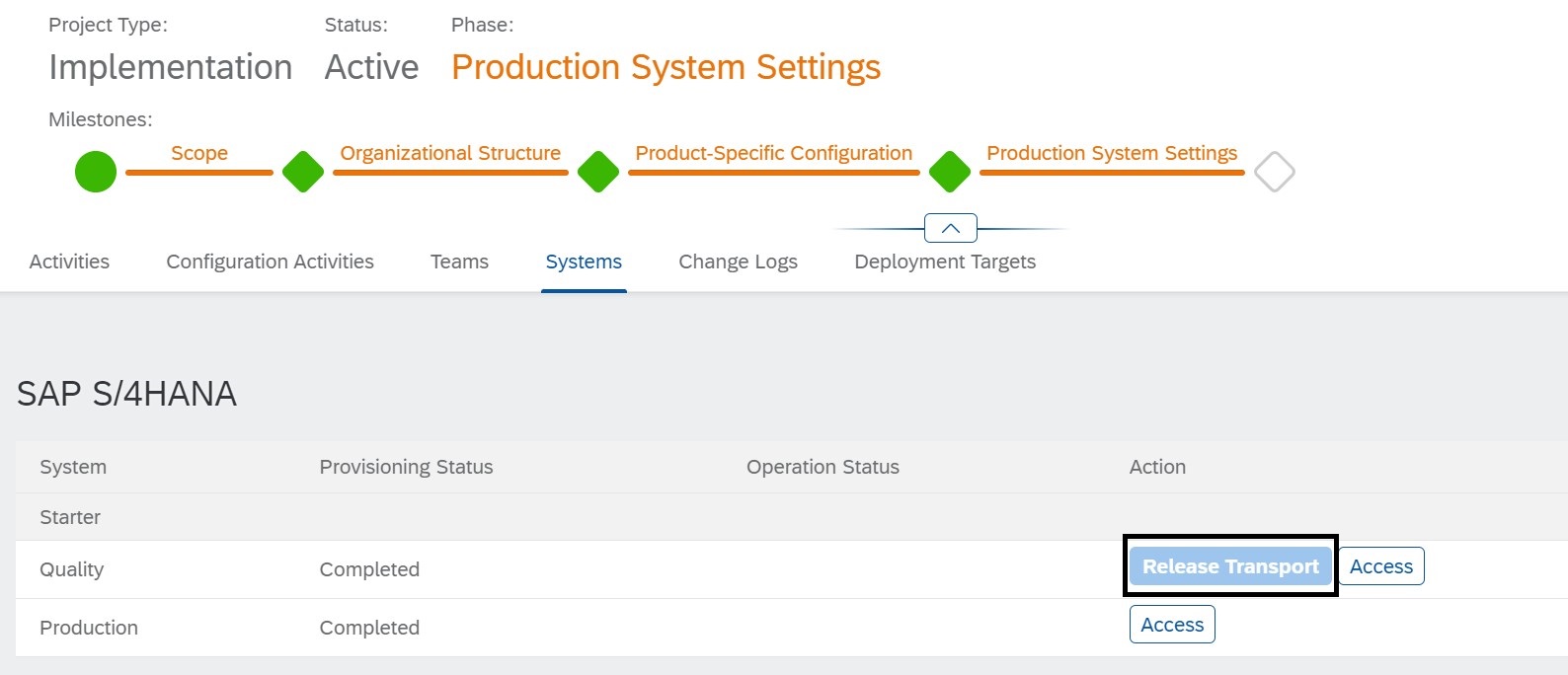Viewport: 1568px width, 675px height.
Task: Click the Operation Status column header
Action: 823,467
